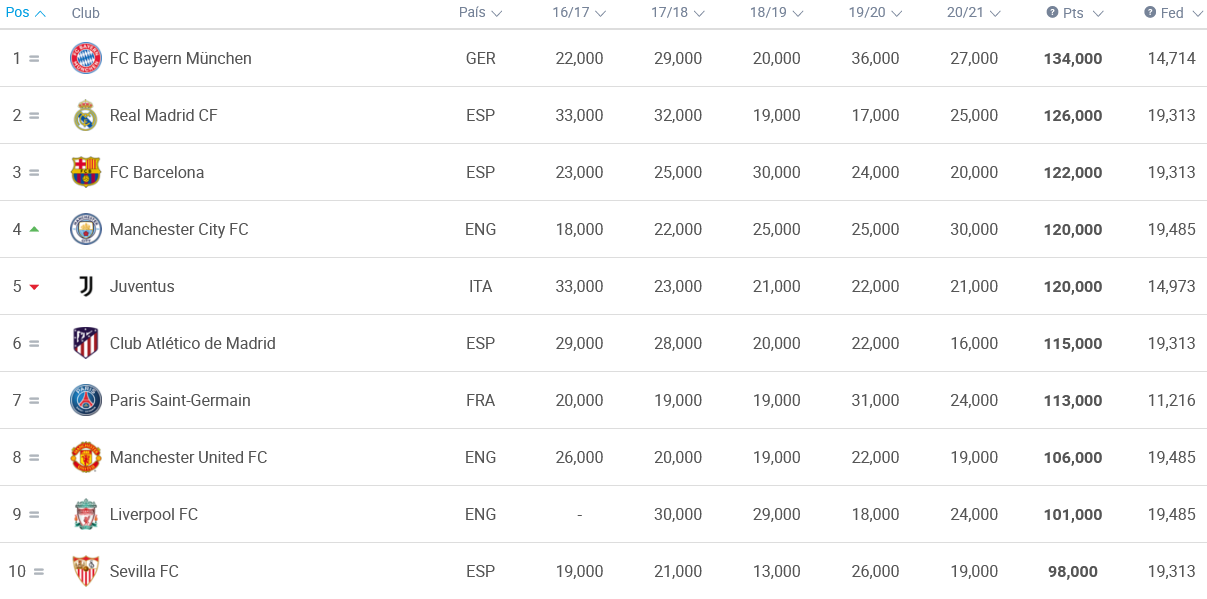Click green up arrow next to position 4

[x=34, y=229]
